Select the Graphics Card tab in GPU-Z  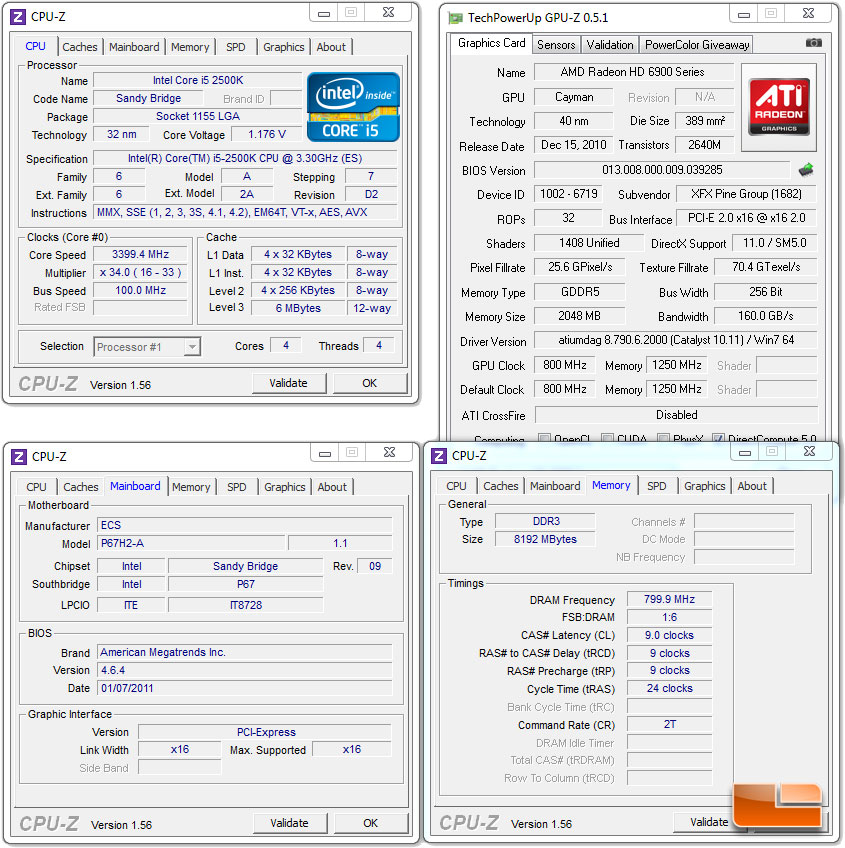click(x=491, y=43)
